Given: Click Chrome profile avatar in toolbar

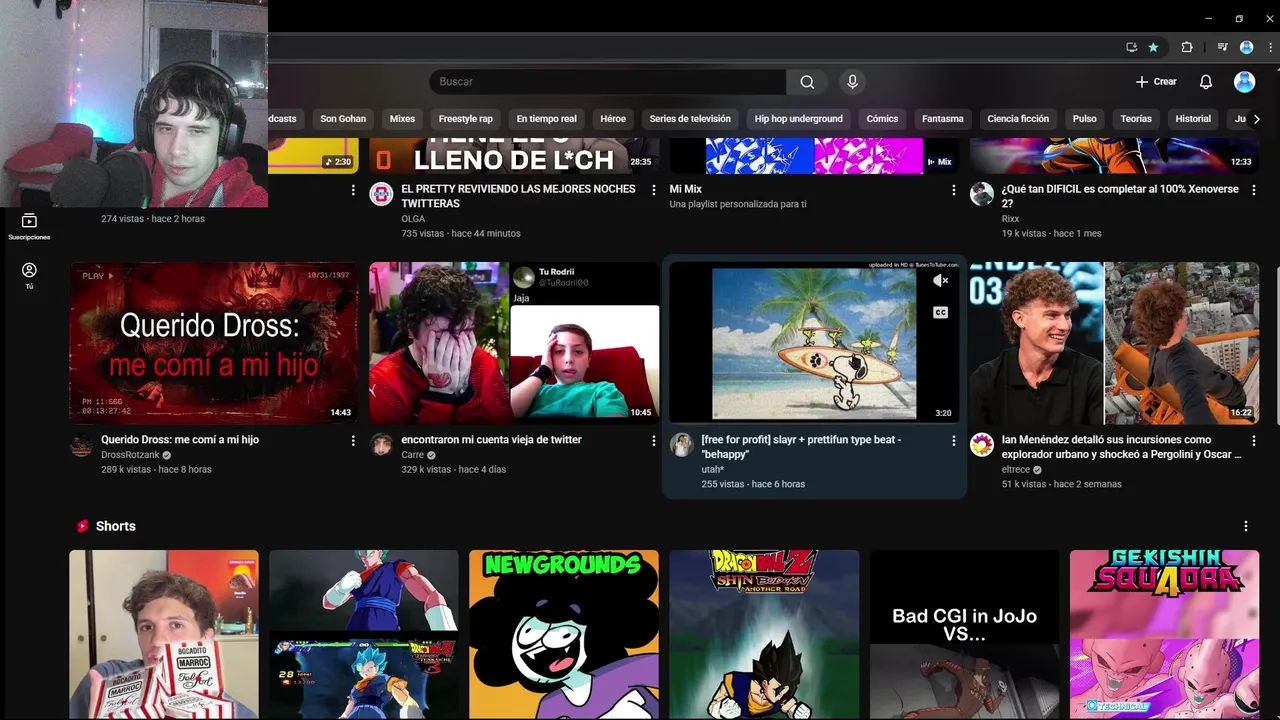Looking at the screenshot, I should [x=1246, y=47].
